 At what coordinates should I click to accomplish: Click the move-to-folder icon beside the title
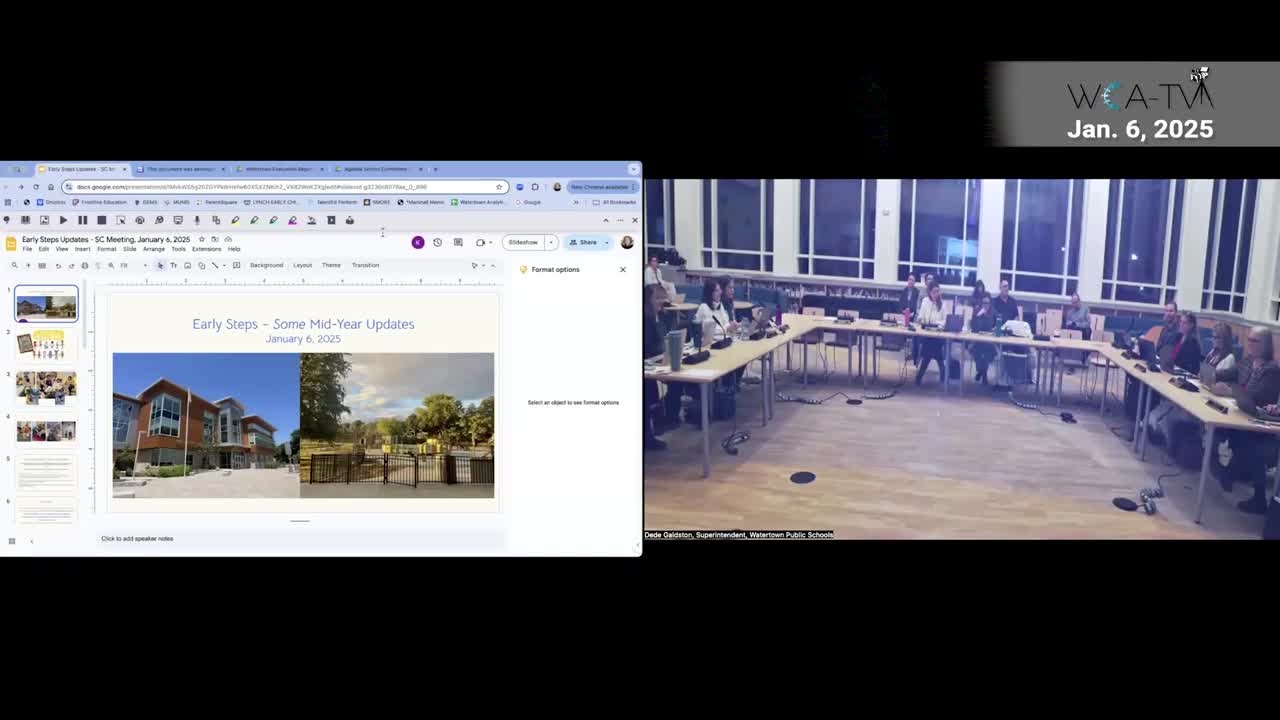[214, 240]
